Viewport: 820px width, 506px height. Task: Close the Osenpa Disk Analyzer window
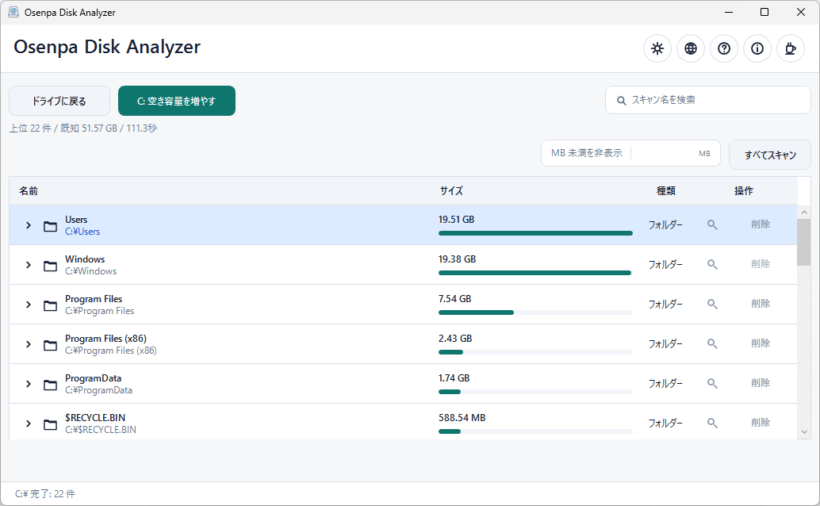pyautogui.click(x=801, y=12)
